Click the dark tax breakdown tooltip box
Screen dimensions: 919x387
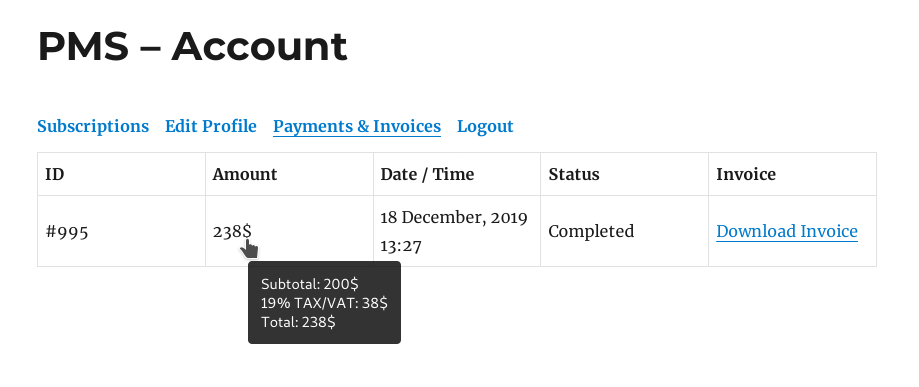click(x=325, y=303)
